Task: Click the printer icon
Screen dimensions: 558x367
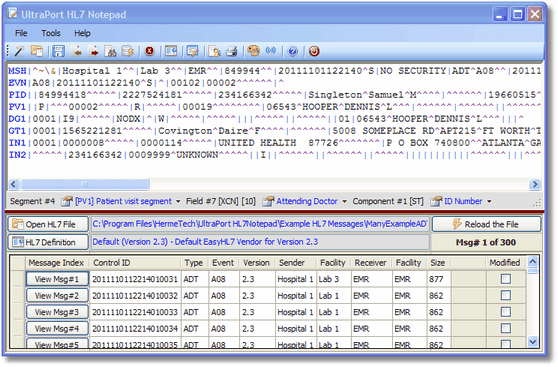Action: (232, 51)
